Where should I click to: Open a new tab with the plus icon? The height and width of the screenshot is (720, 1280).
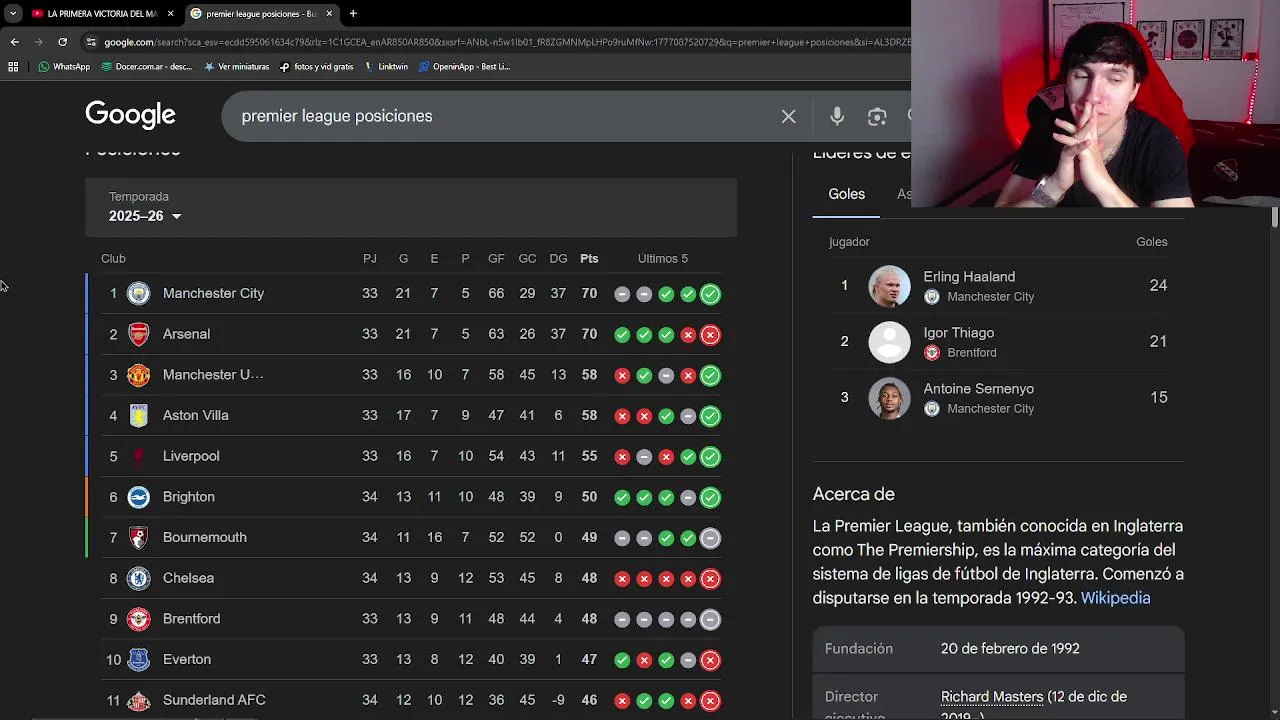click(353, 14)
